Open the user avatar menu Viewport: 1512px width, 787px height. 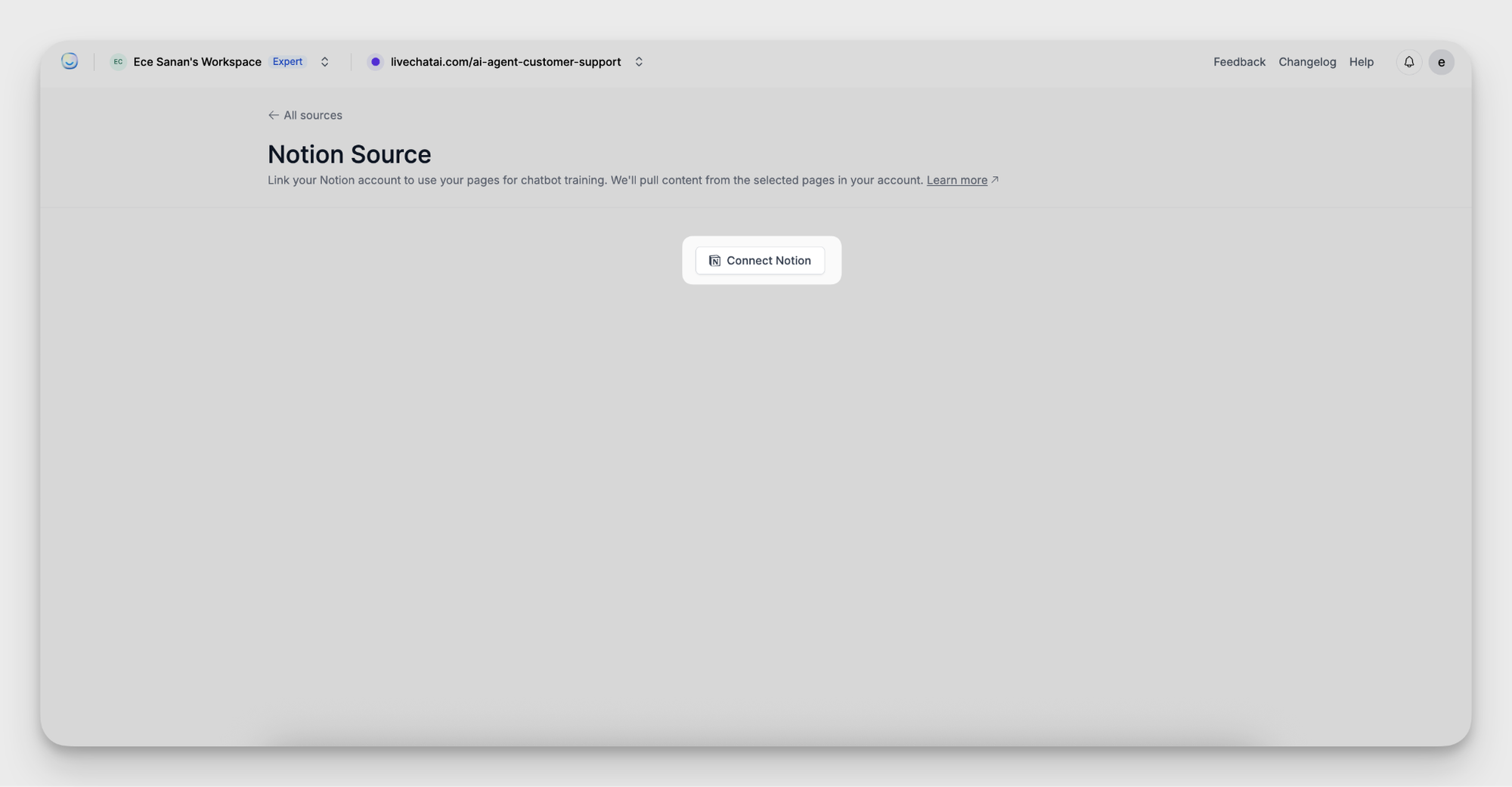click(1441, 62)
